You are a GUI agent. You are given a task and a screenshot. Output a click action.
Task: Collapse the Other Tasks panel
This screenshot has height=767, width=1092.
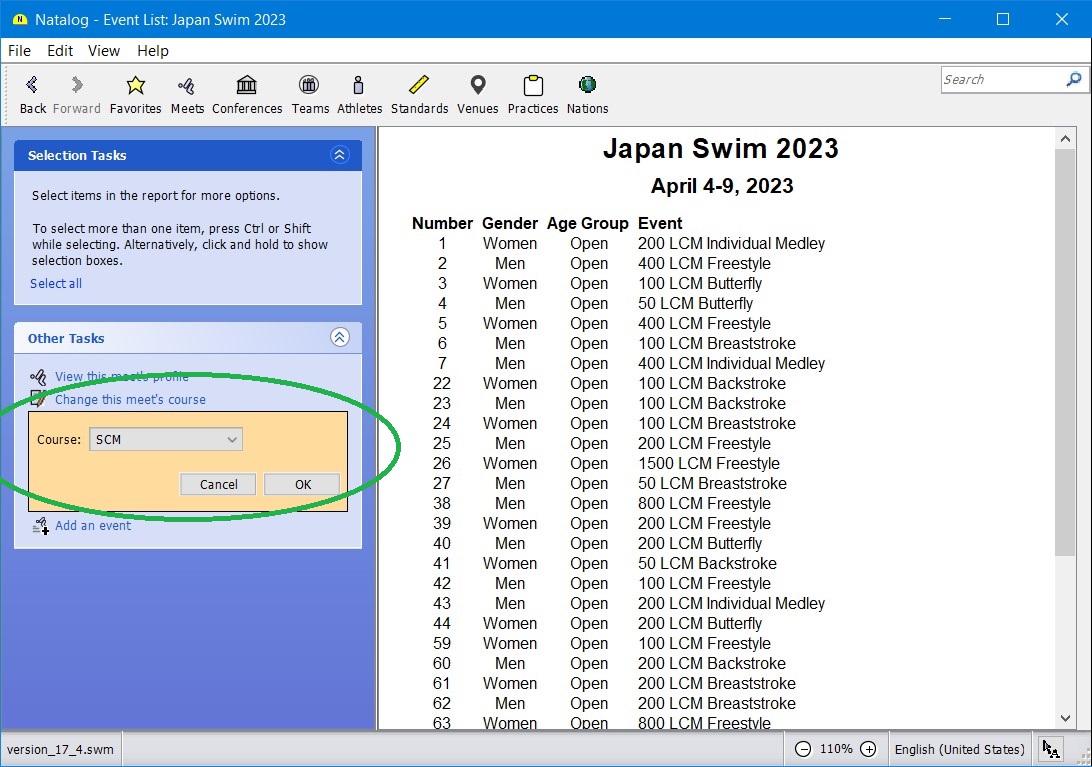pyautogui.click(x=339, y=338)
